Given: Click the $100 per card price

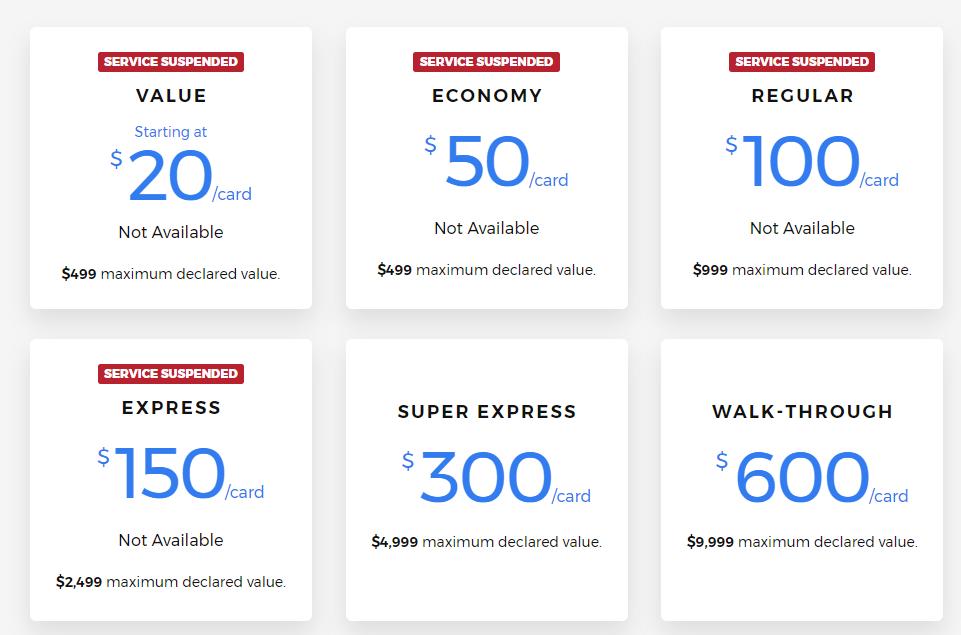Looking at the screenshot, I should (811, 164).
